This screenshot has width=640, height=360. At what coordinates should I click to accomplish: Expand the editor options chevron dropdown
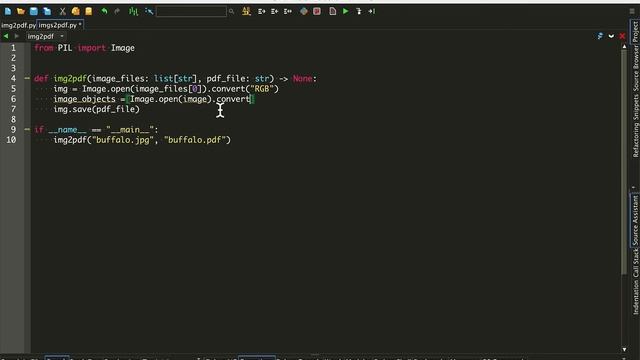pyautogui.click(x=611, y=36)
